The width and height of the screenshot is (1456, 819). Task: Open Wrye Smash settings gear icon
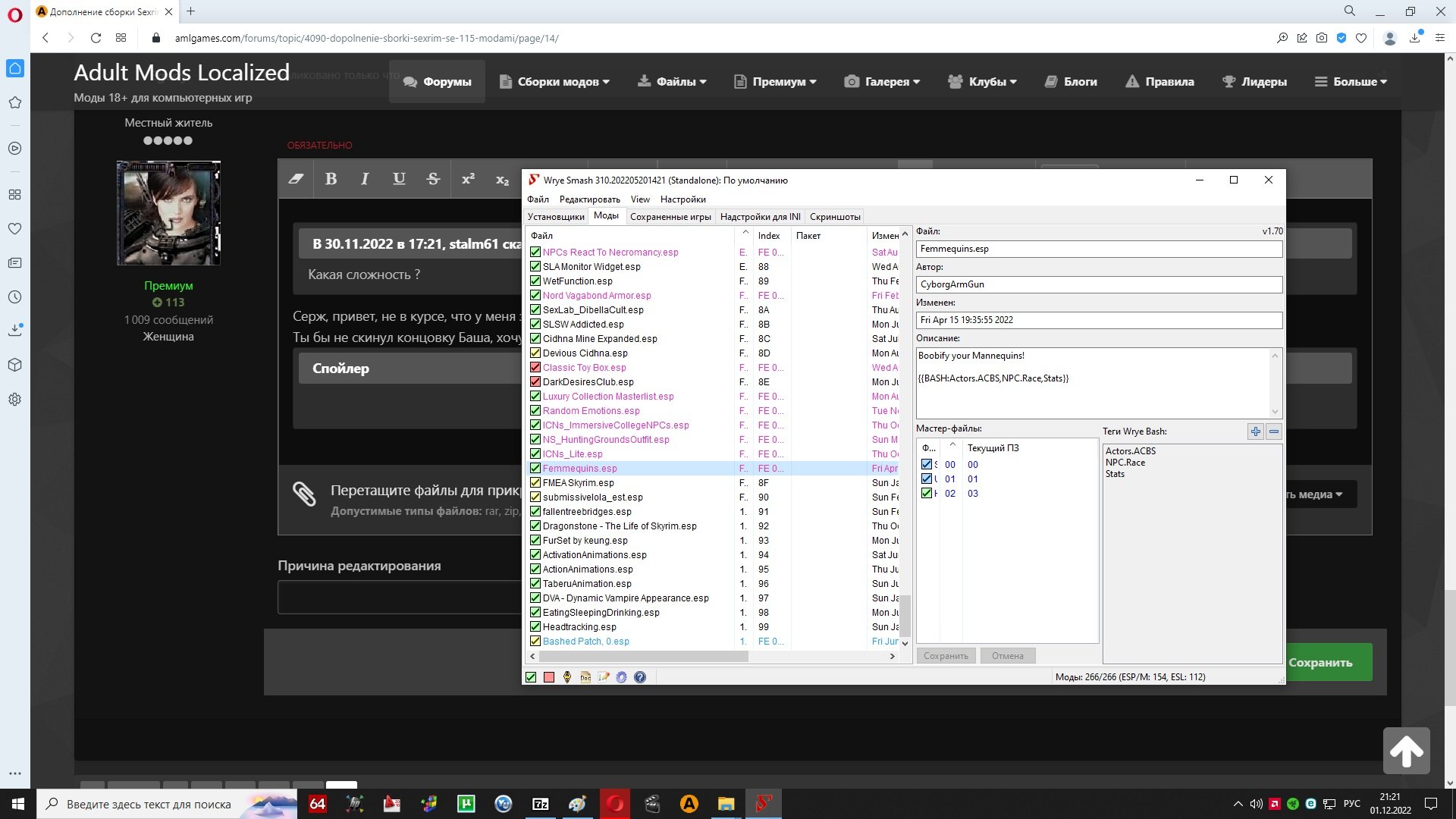[622, 677]
